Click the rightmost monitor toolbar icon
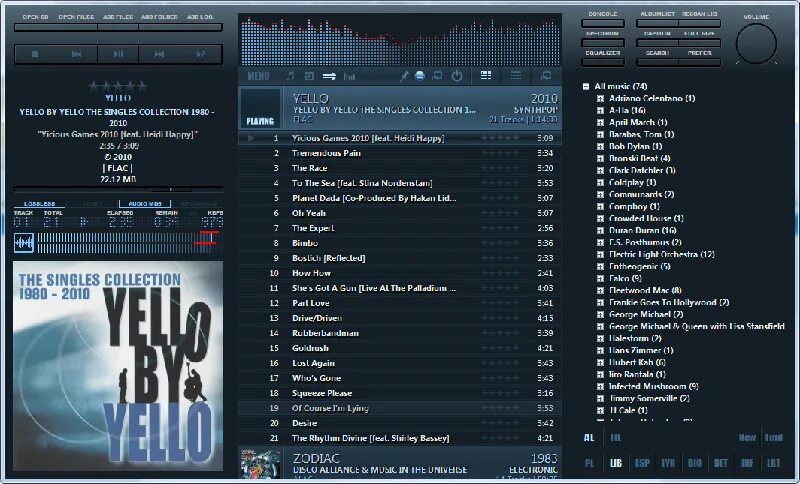 coord(546,75)
